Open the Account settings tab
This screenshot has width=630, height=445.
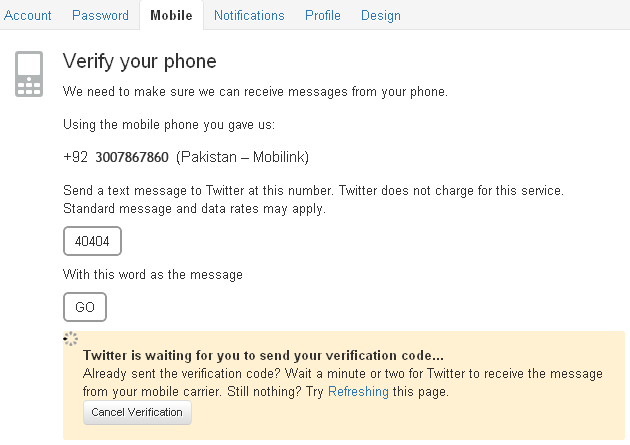click(x=27, y=15)
